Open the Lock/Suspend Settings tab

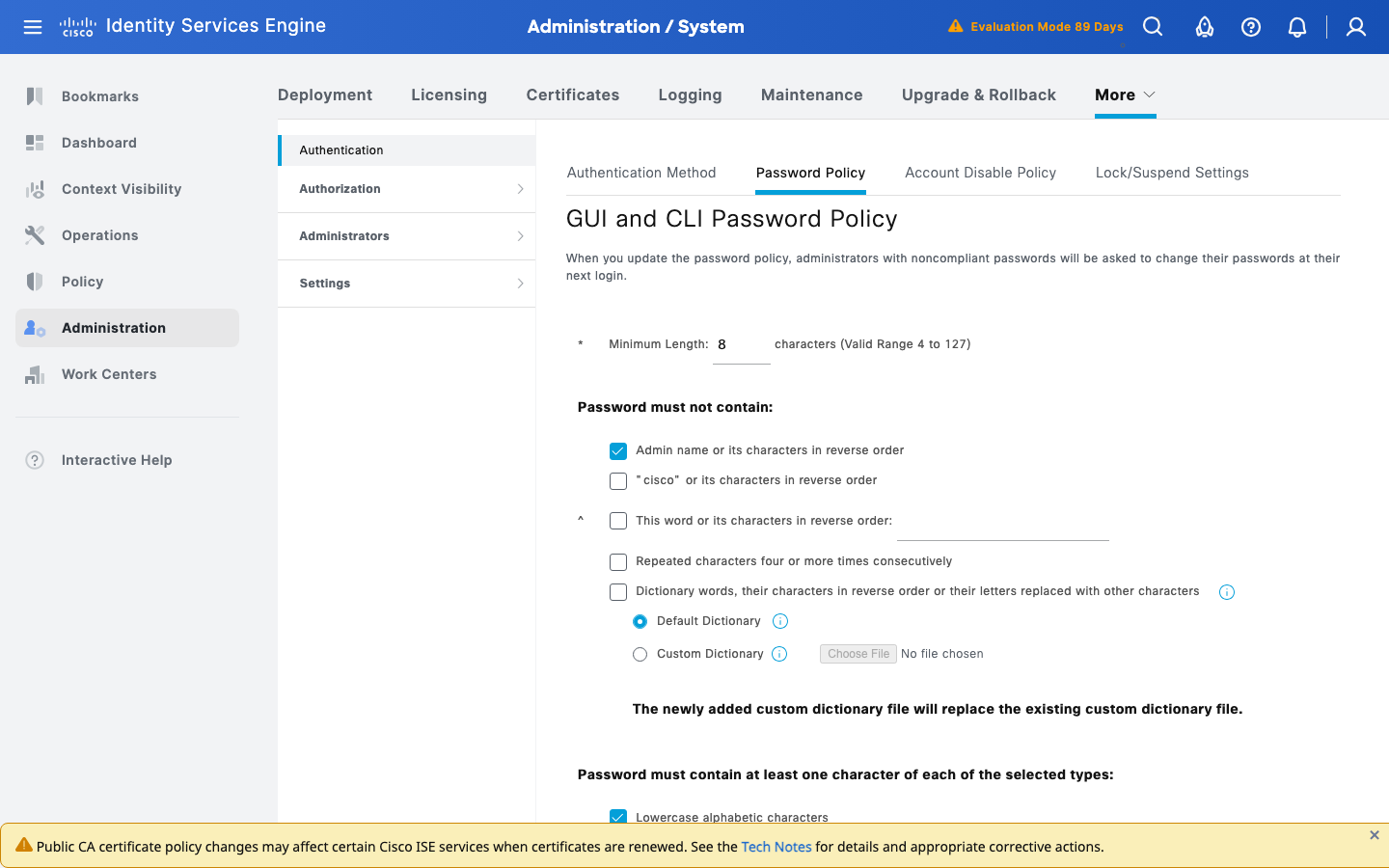(1172, 173)
